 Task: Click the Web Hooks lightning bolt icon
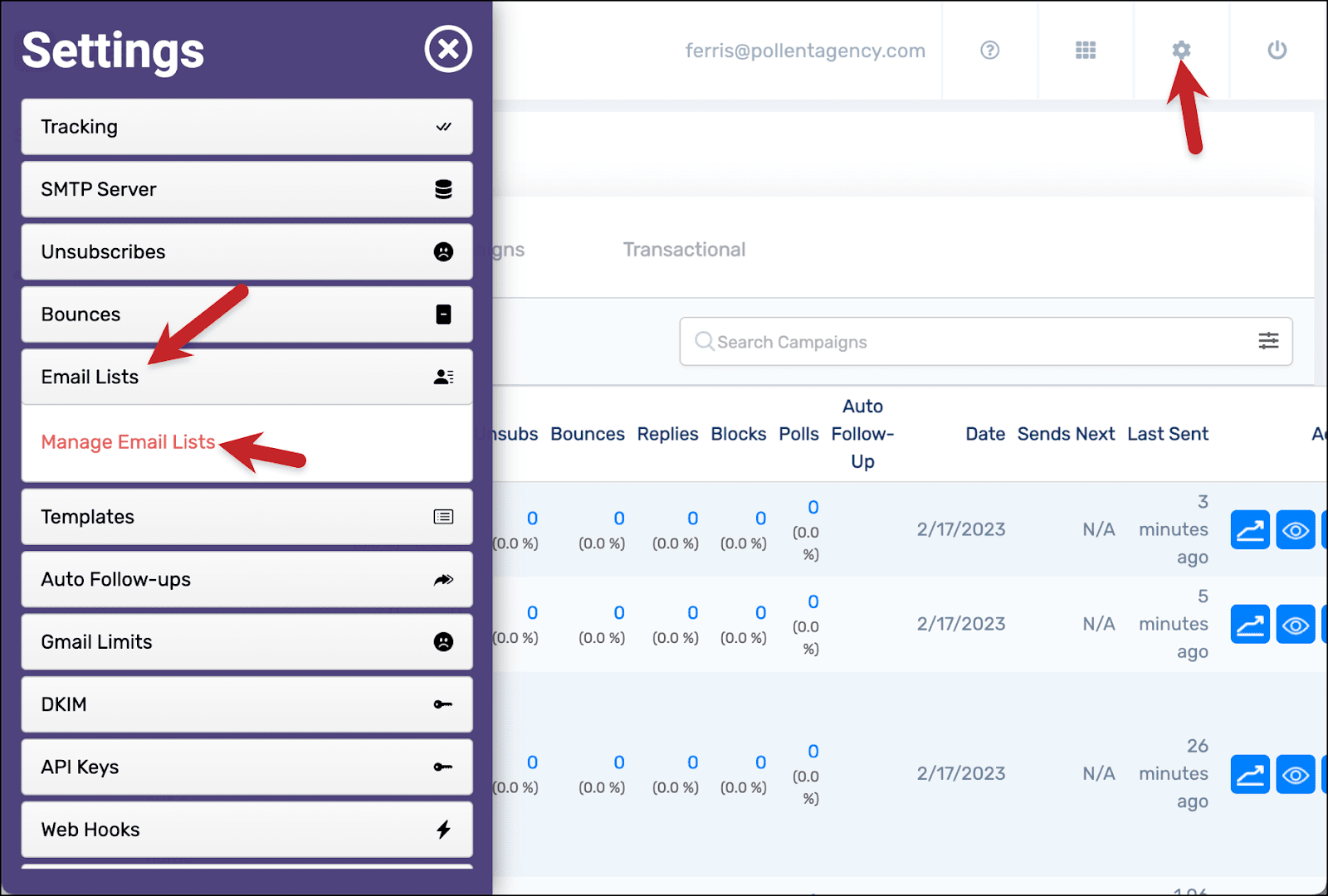(x=443, y=829)
